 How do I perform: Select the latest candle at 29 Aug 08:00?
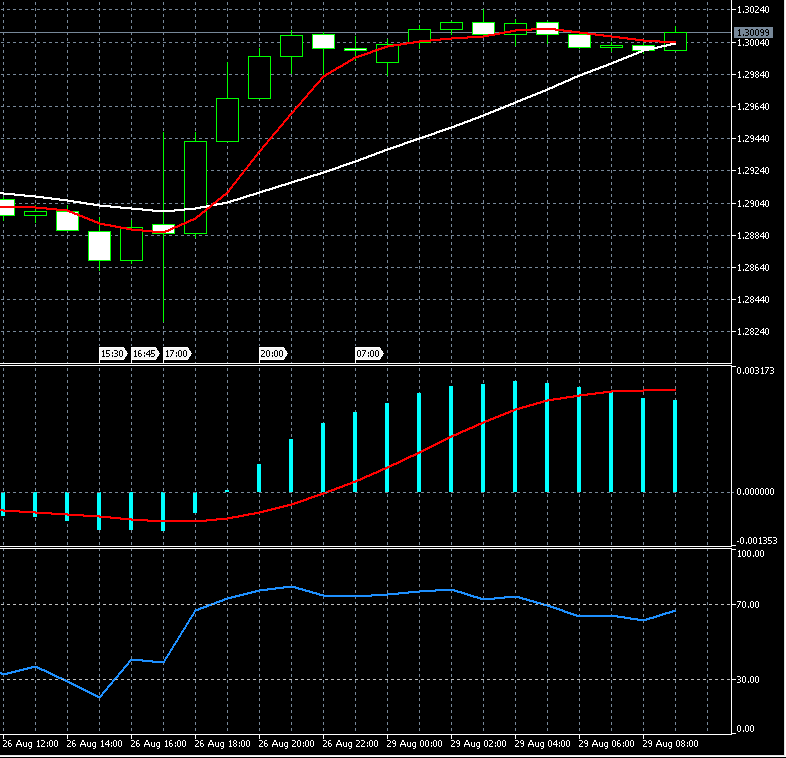pos(676,41)
